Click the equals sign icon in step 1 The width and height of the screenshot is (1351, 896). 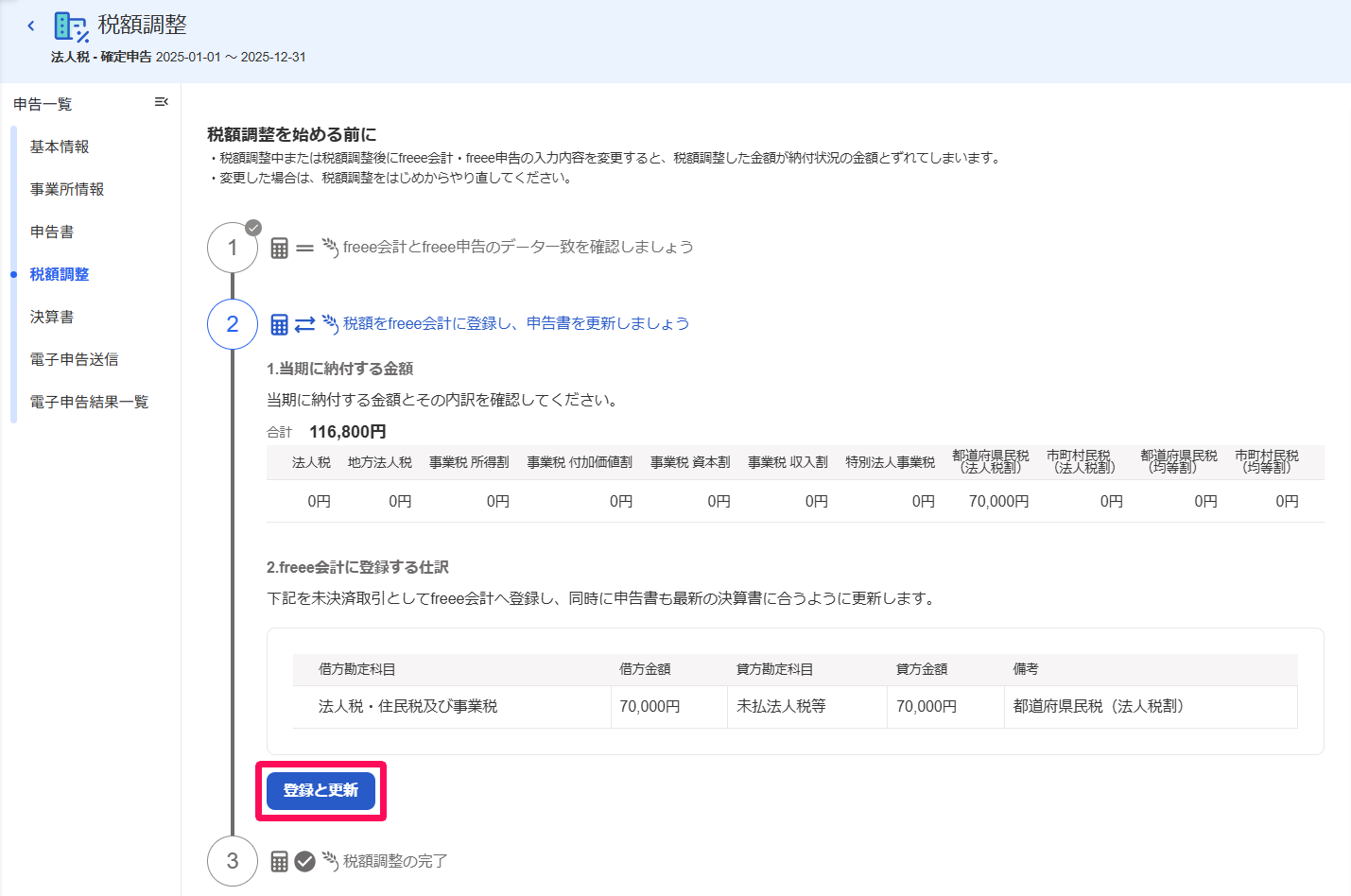[x=304, y=249]
